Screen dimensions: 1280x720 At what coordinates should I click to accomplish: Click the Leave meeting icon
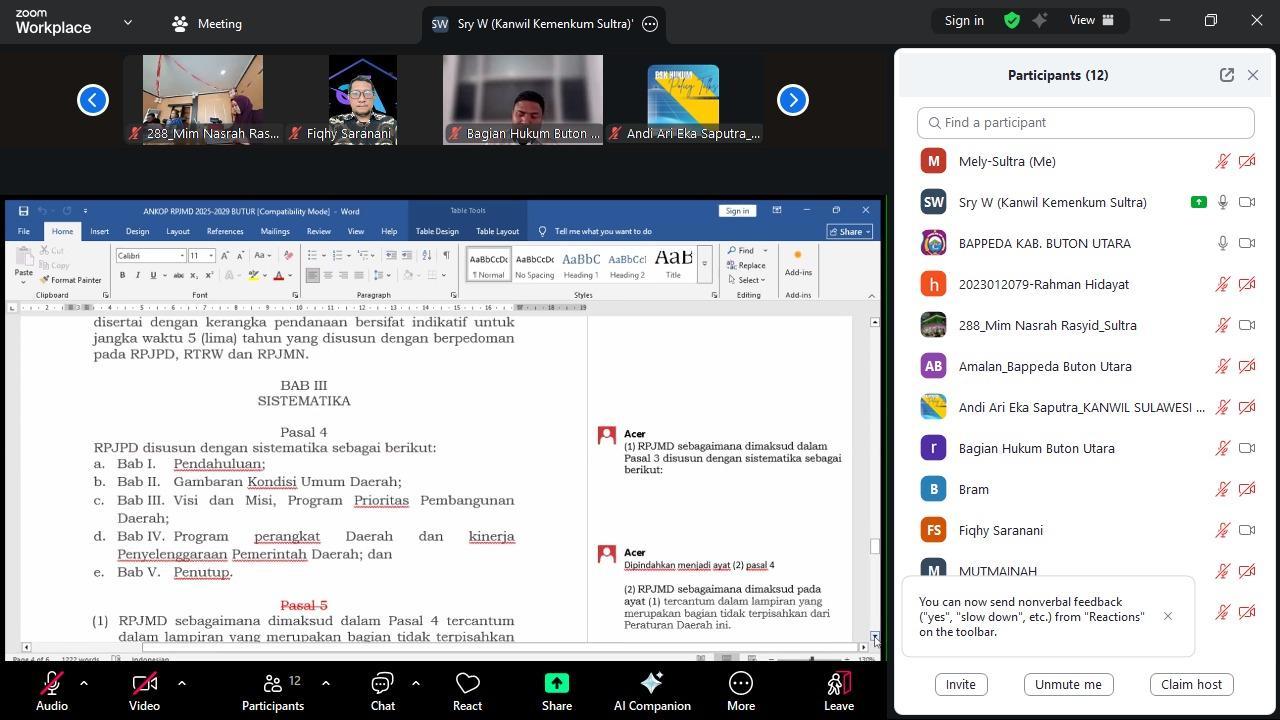838,684
